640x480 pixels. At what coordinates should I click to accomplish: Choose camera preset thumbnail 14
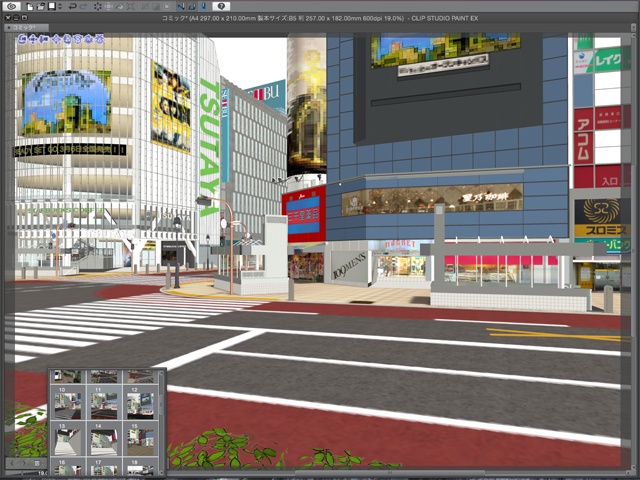pos(104,440)
